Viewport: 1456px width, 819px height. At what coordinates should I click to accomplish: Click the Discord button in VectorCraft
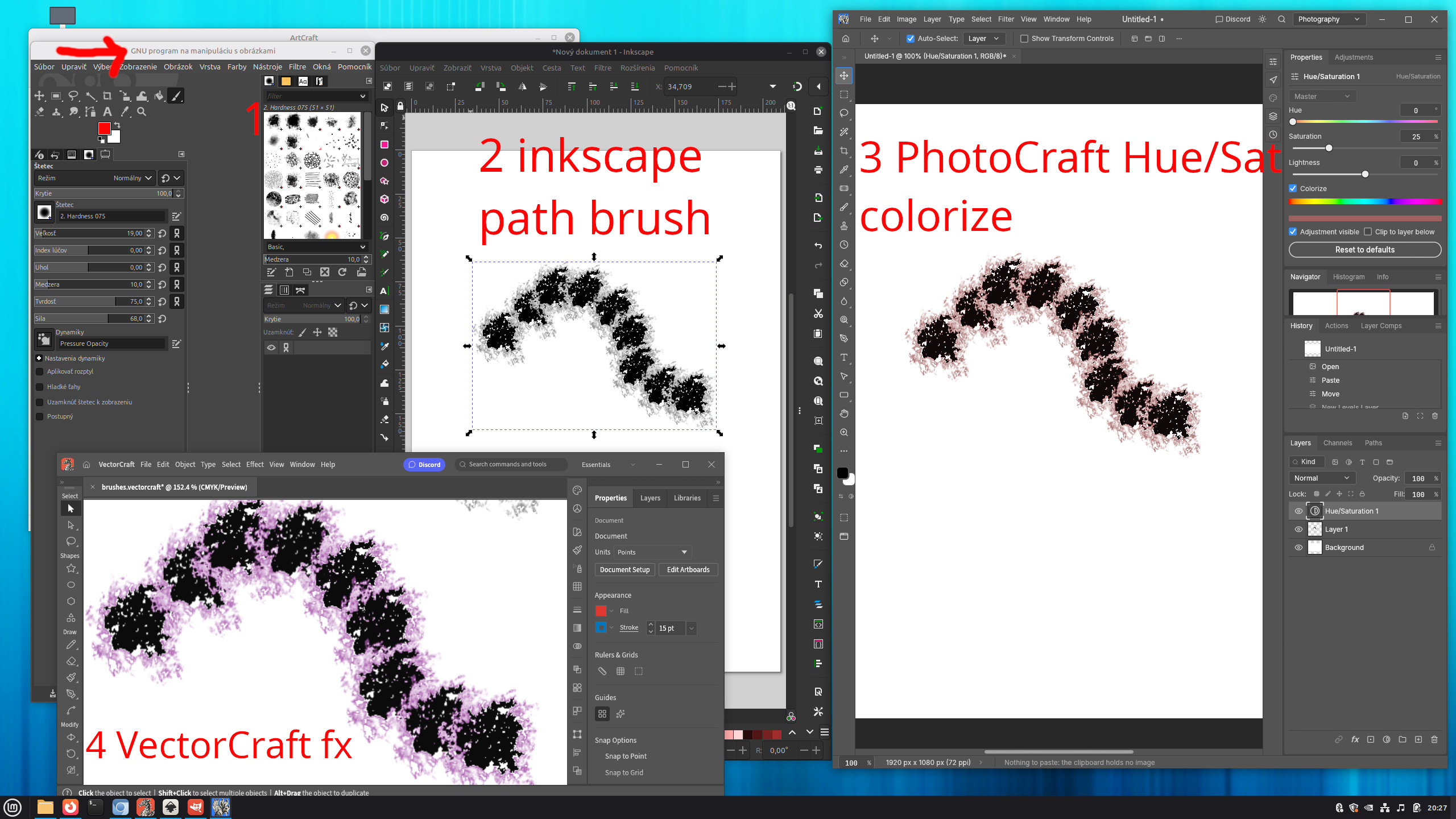click(424, 464)
